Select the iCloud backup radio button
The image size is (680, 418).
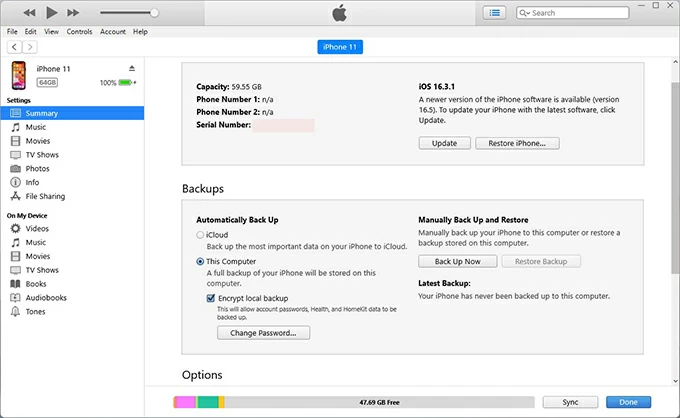click(x=201, y=234)
